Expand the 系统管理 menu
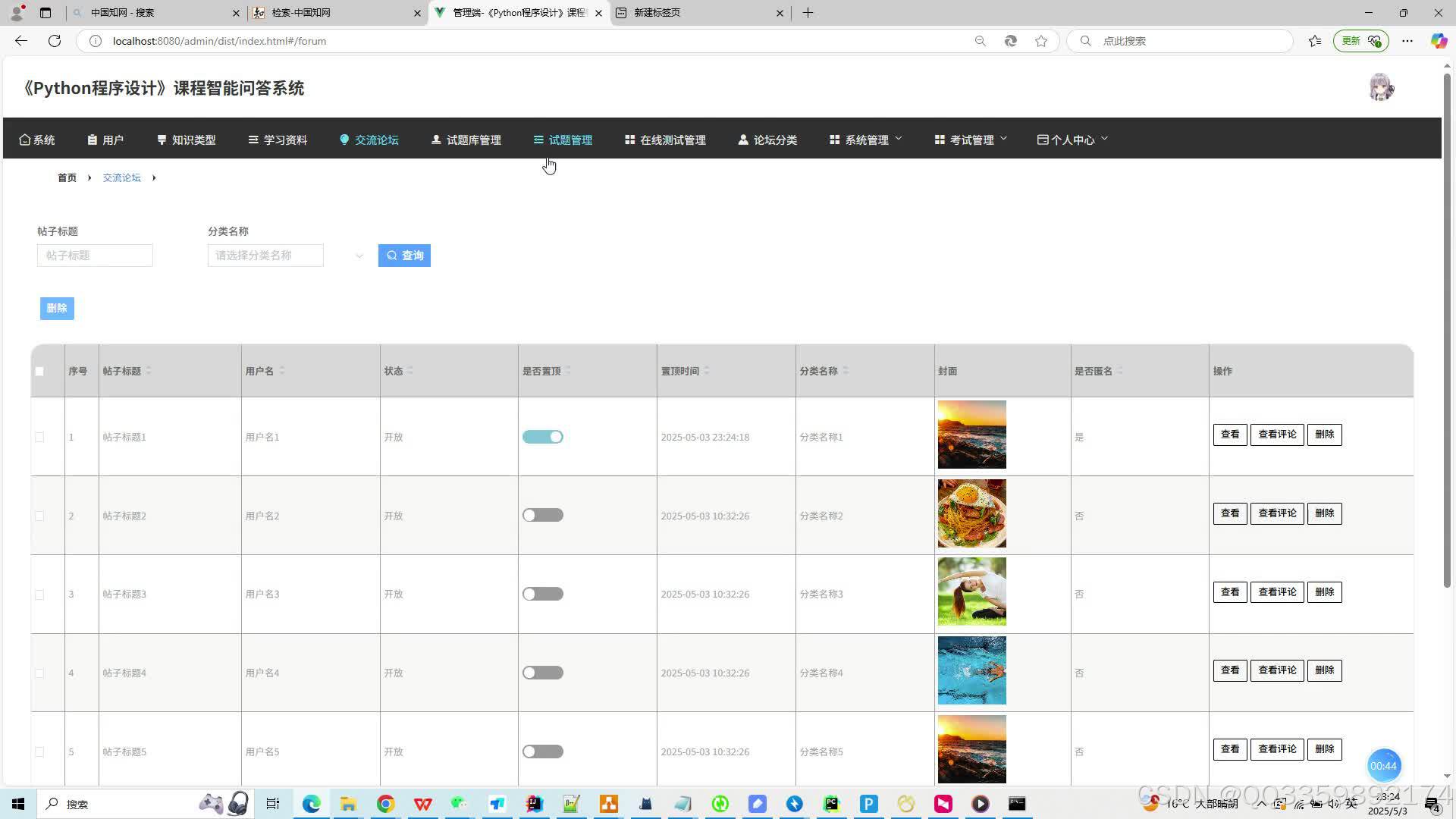This screenshot has width=1456, height=819. click(866, 140)
